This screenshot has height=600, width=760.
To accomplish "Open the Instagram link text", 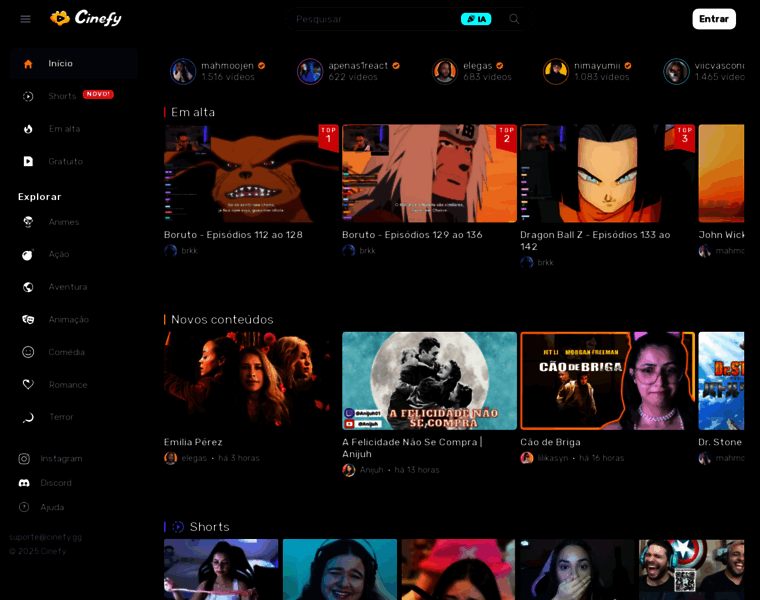I will (x=61, y=458).
